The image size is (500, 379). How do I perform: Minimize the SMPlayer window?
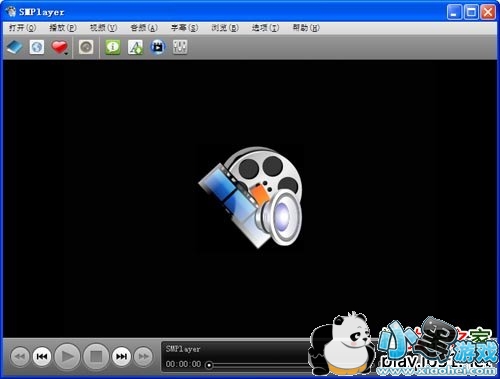pos(454,12)
